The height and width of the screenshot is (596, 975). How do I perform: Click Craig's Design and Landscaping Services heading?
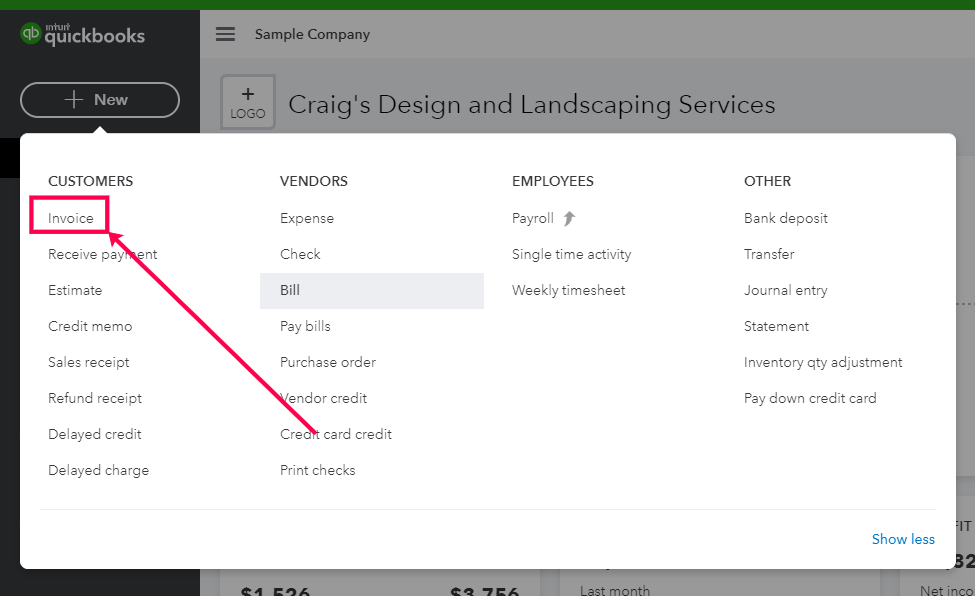pos(532,105)
